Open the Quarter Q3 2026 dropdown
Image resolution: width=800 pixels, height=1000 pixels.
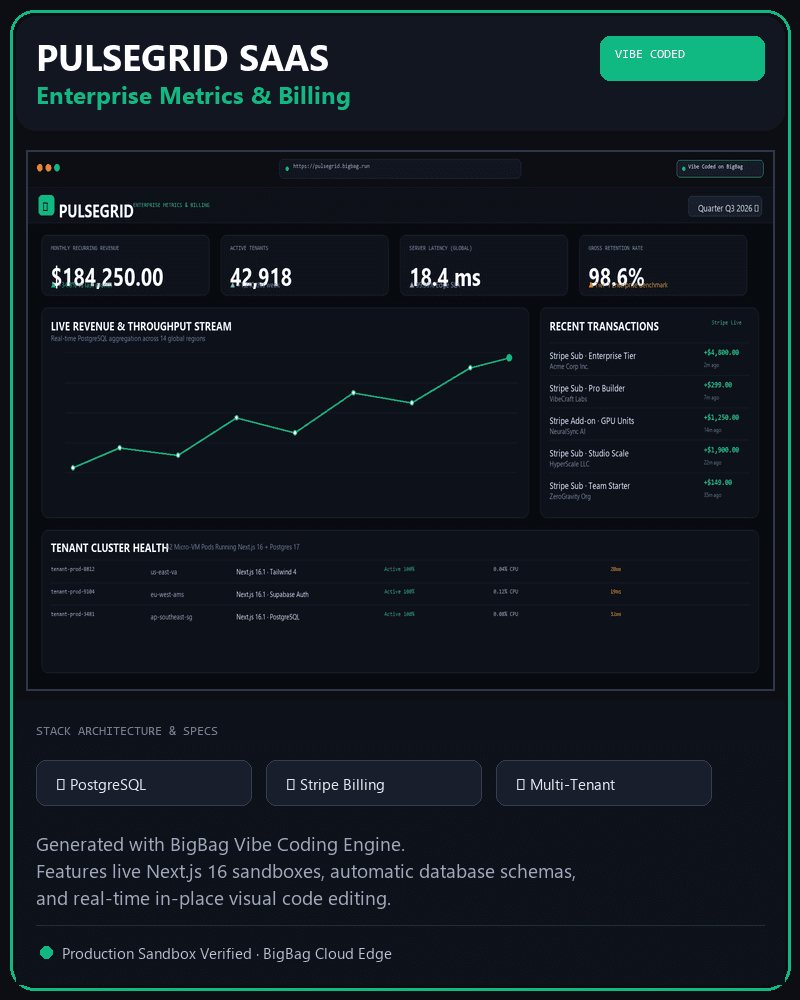coord(725,207)
